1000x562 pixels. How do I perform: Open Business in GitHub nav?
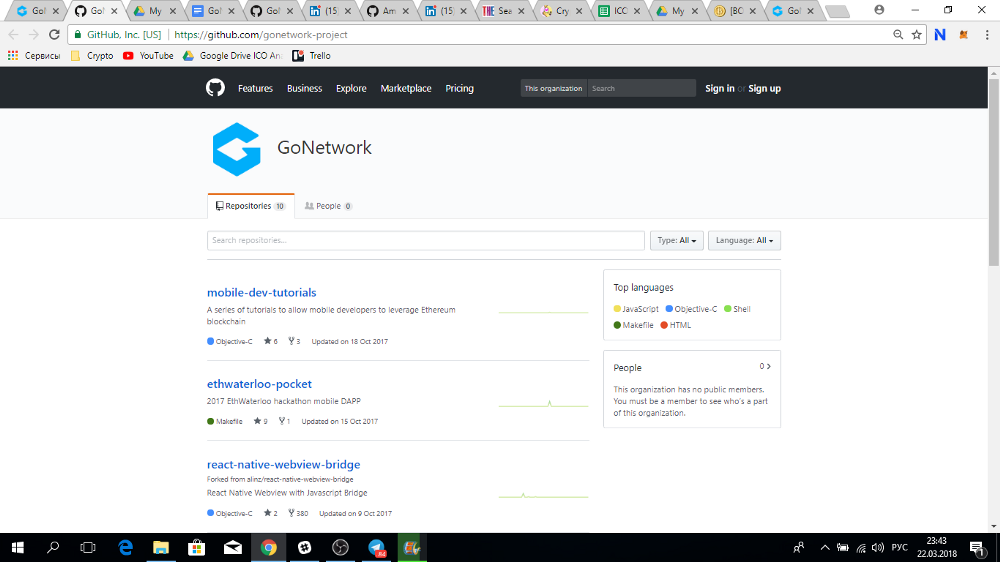[x=304, y=88]
